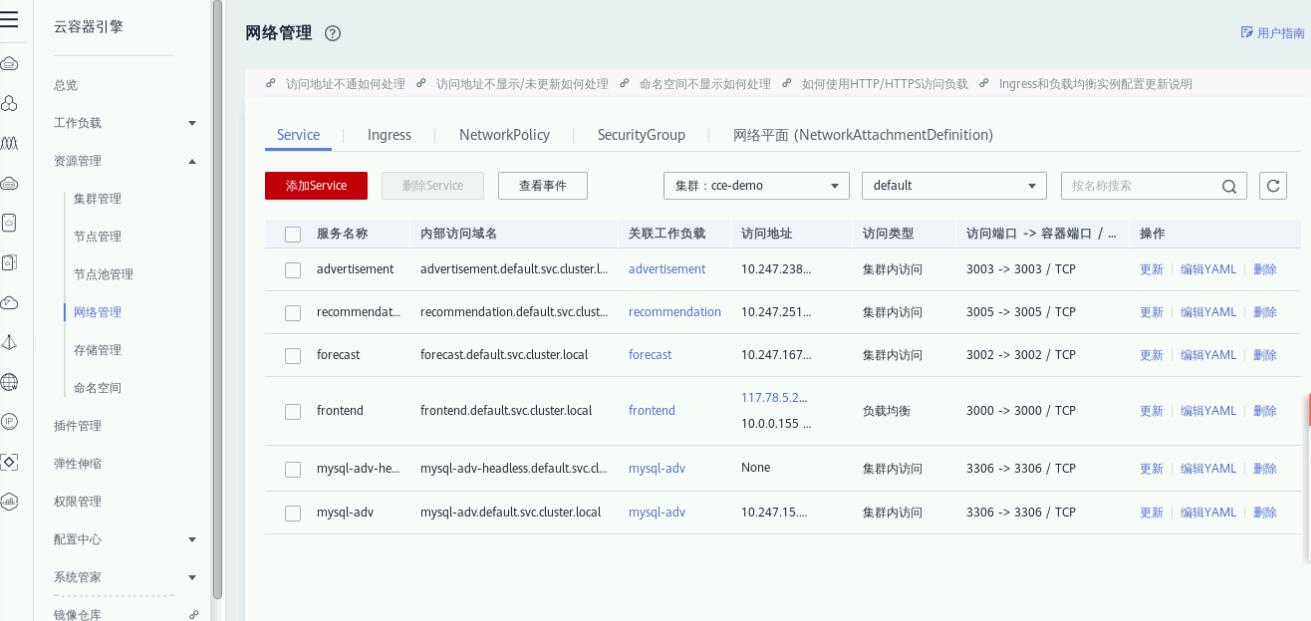Open the advertisement workload link
The height and width of the screenshot is (621, 1311).
[x=667, y=269]
